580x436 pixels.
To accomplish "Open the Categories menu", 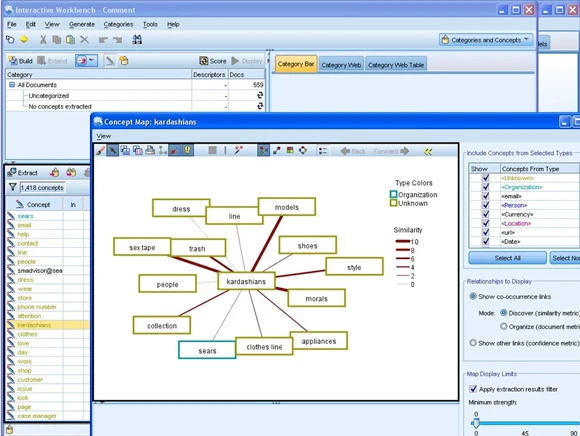I will [118, 24].
